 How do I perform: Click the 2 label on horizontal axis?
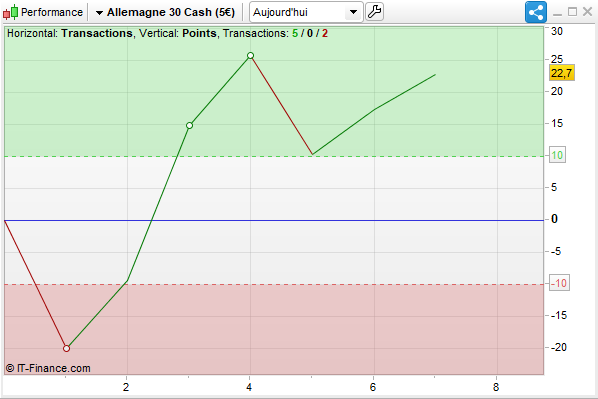pyautogui.click(x=126, y=387)
